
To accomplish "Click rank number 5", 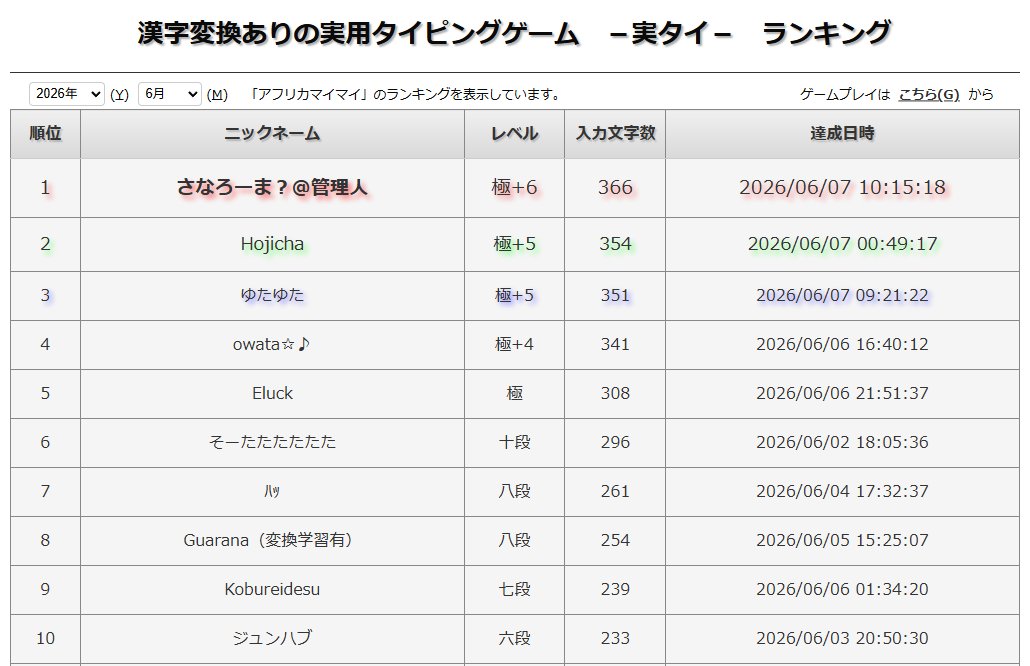I will pyautogui.click(x=45, y=393).
